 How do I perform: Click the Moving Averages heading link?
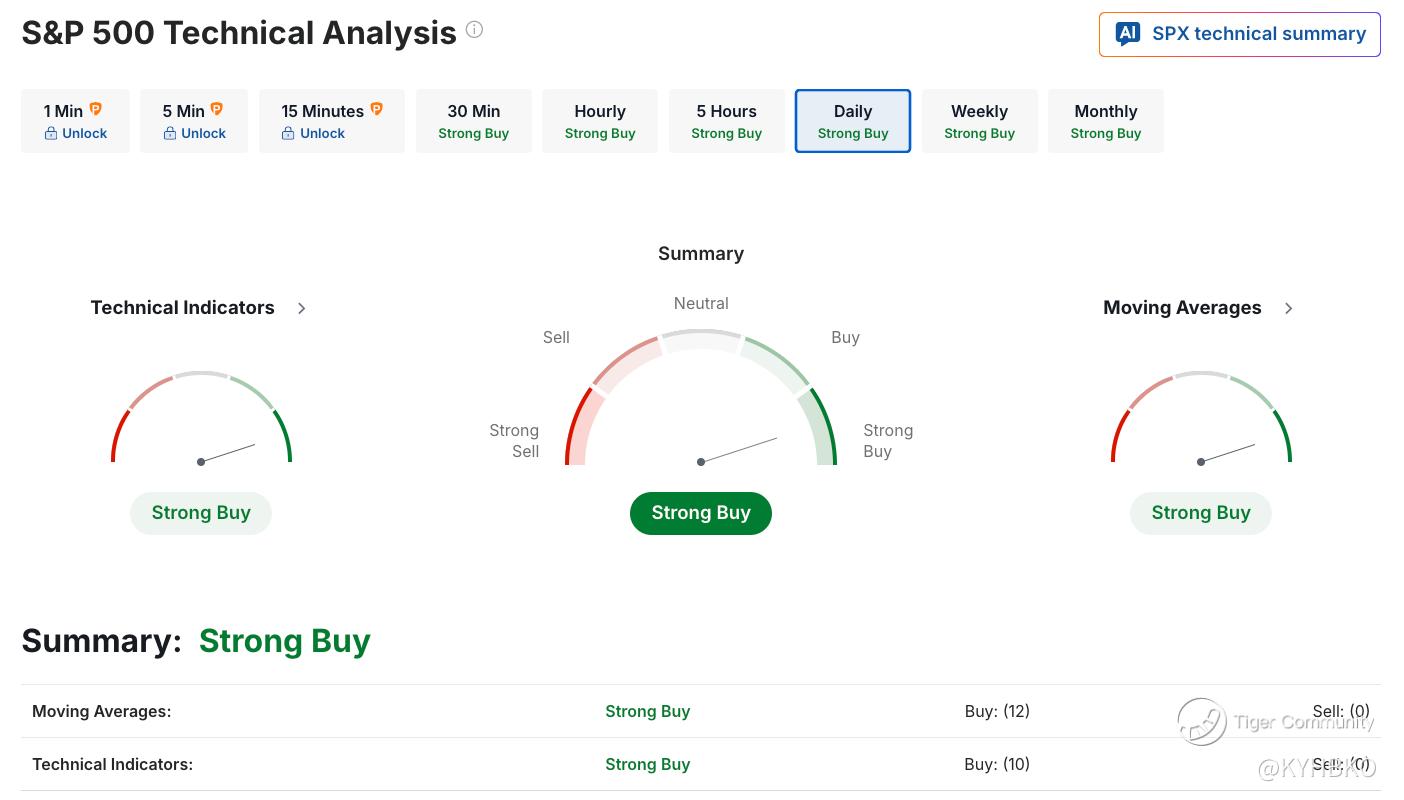pyautogui.click(x=1182, y=308)
